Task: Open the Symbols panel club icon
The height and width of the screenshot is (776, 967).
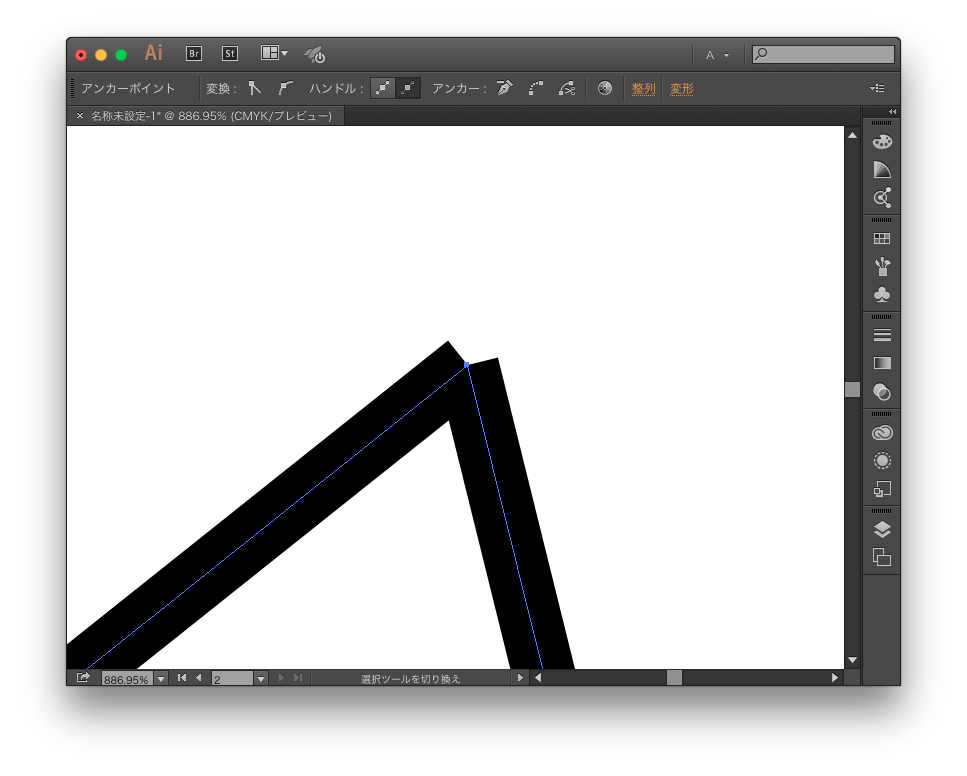Action: pos(882,294)
